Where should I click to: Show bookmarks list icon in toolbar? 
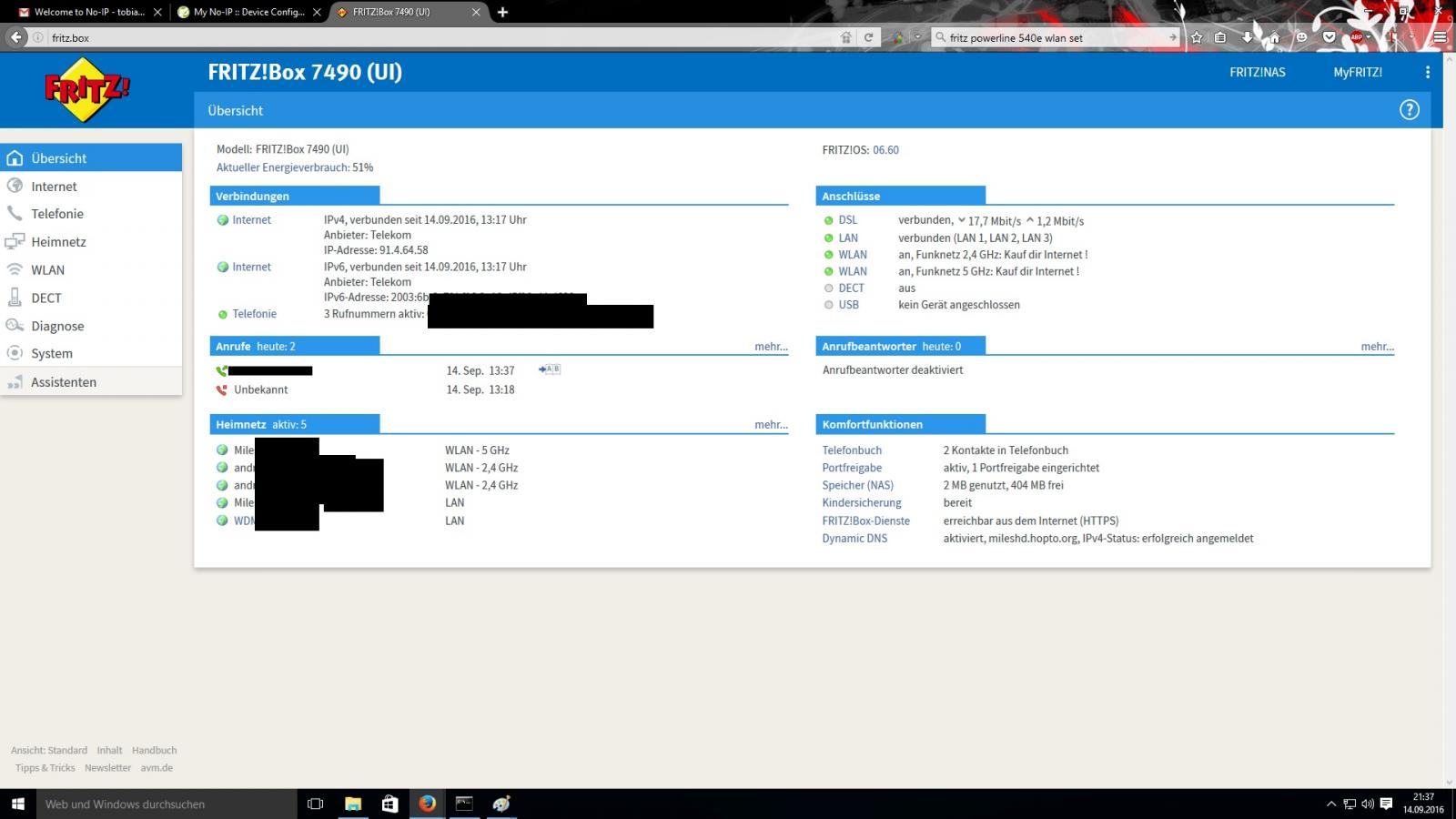pyautogui.click(x=1220, y=37)
